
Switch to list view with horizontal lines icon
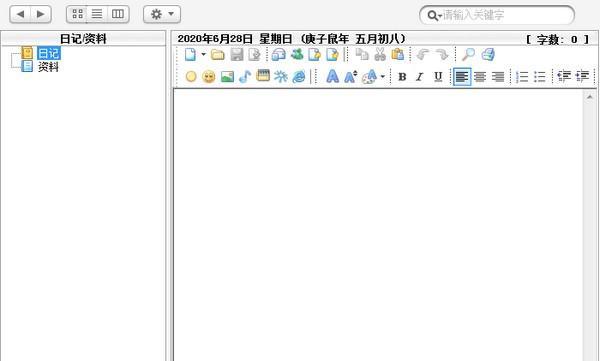coord(97,14)
